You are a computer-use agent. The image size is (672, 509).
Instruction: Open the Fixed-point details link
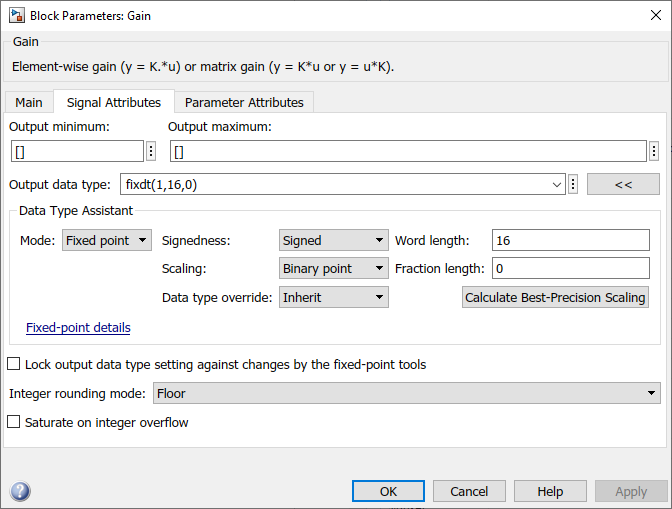pos(78,327)
